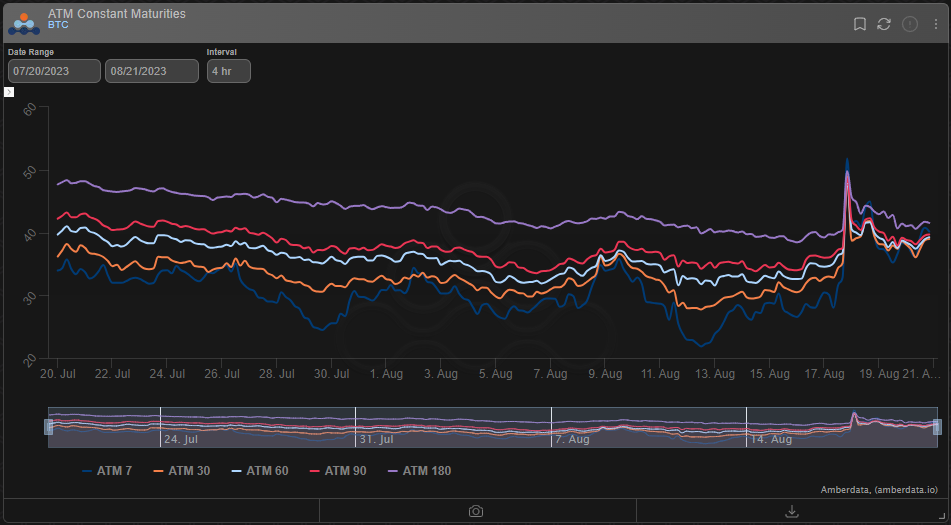Expand the side panel arrow
The image size is (951, 525).
pyautogui.click(x=9, y=92)
